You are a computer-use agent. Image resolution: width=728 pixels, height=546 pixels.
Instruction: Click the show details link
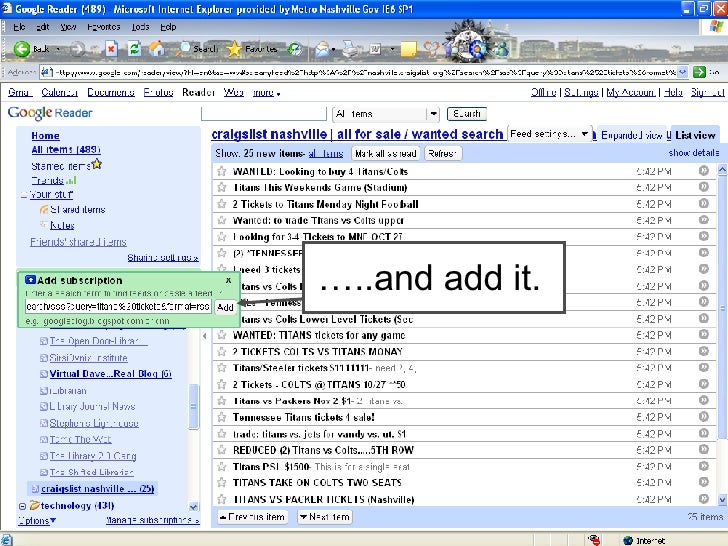(694, 153)
